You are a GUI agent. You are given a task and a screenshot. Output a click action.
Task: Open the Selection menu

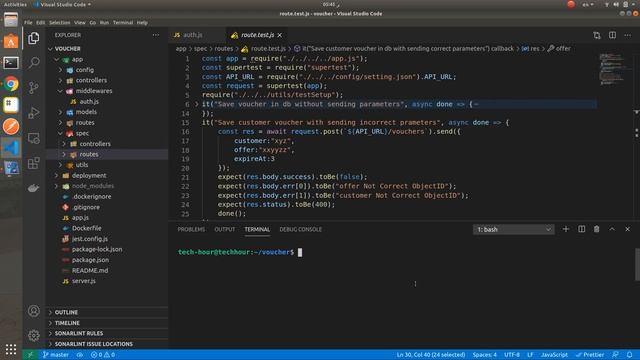[60, 22]
